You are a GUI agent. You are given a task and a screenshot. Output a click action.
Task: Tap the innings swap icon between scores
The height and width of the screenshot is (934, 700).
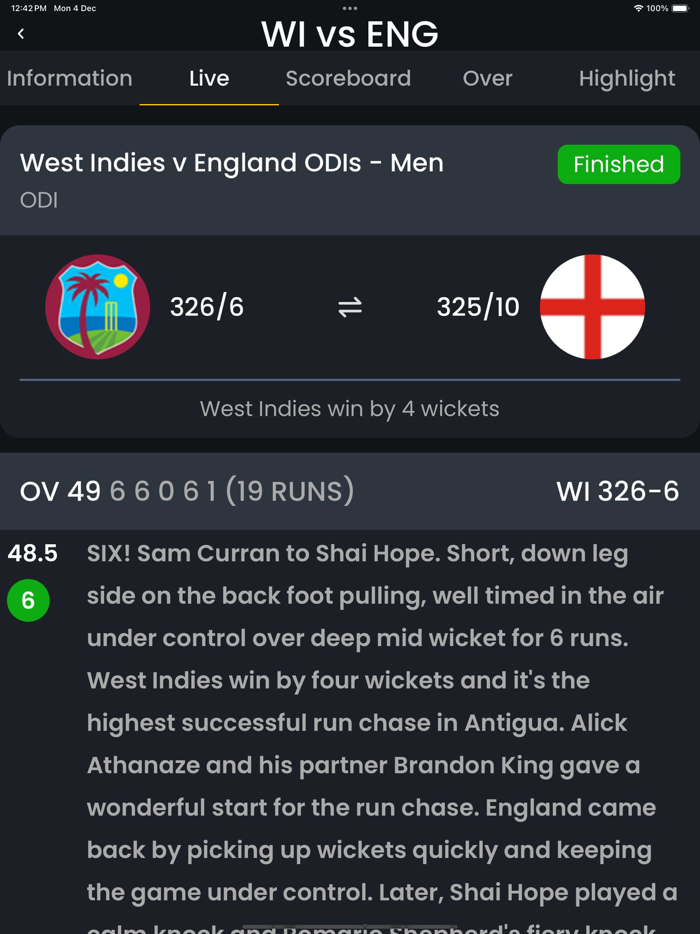tap(349, 307)
